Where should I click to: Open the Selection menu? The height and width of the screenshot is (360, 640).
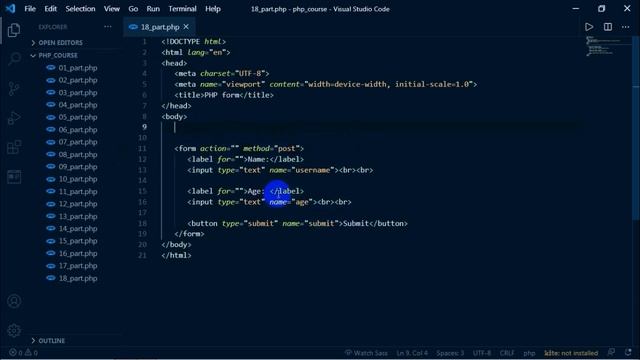point(80,9)
